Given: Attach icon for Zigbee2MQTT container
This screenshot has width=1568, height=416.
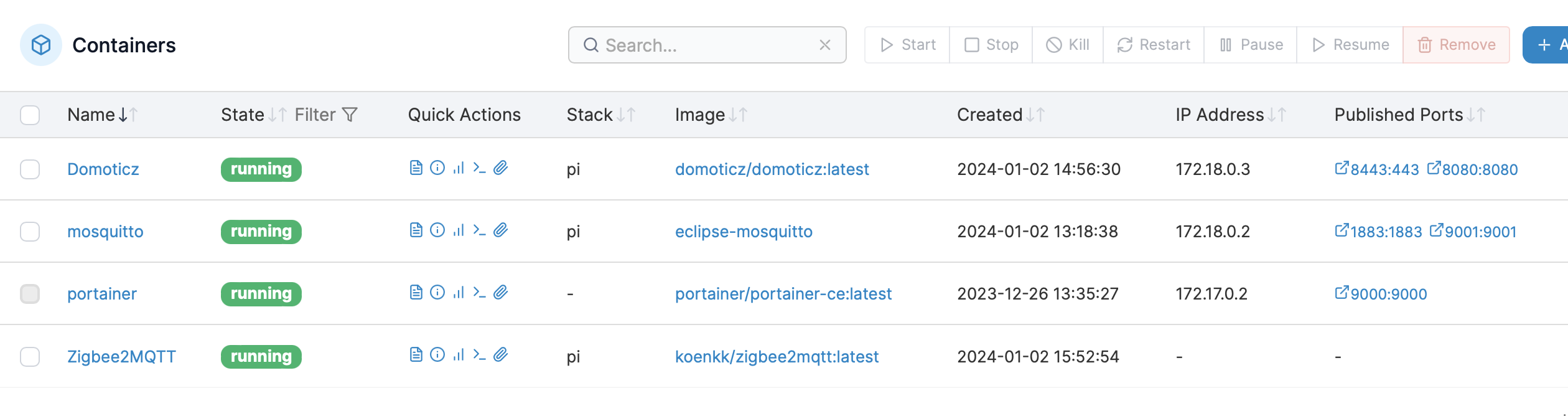Looking at the screenshot, I should click(x=501, y=355).
